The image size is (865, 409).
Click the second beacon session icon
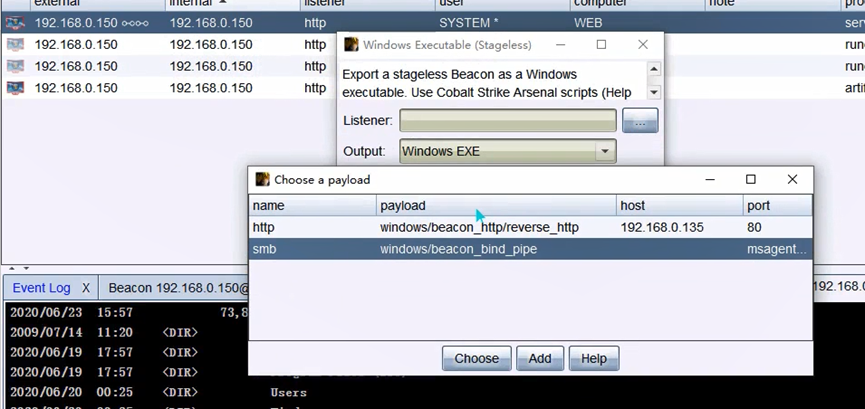point(15,45)
